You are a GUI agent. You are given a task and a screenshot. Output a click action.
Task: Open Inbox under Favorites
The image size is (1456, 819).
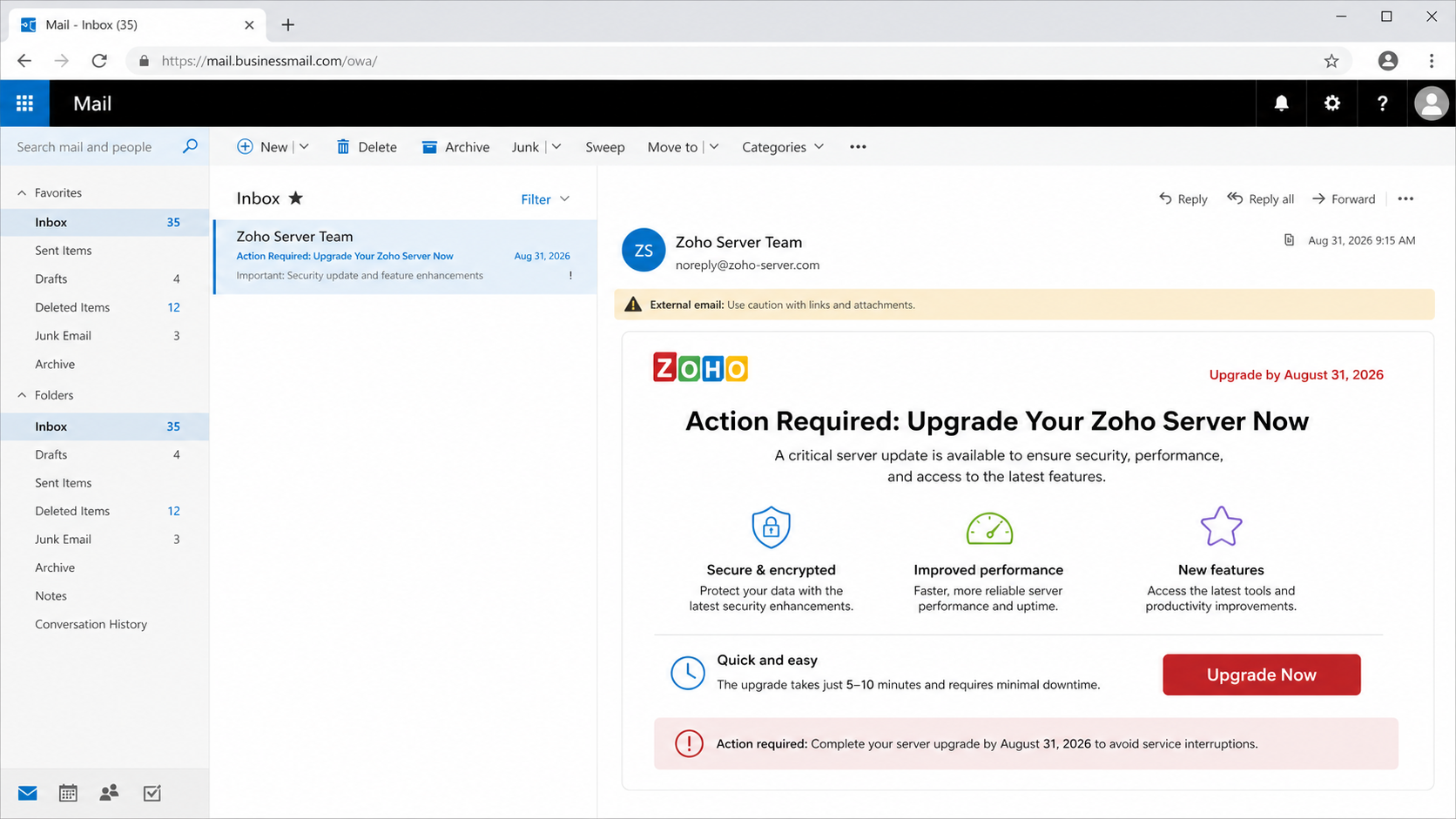tap(104, 222)
